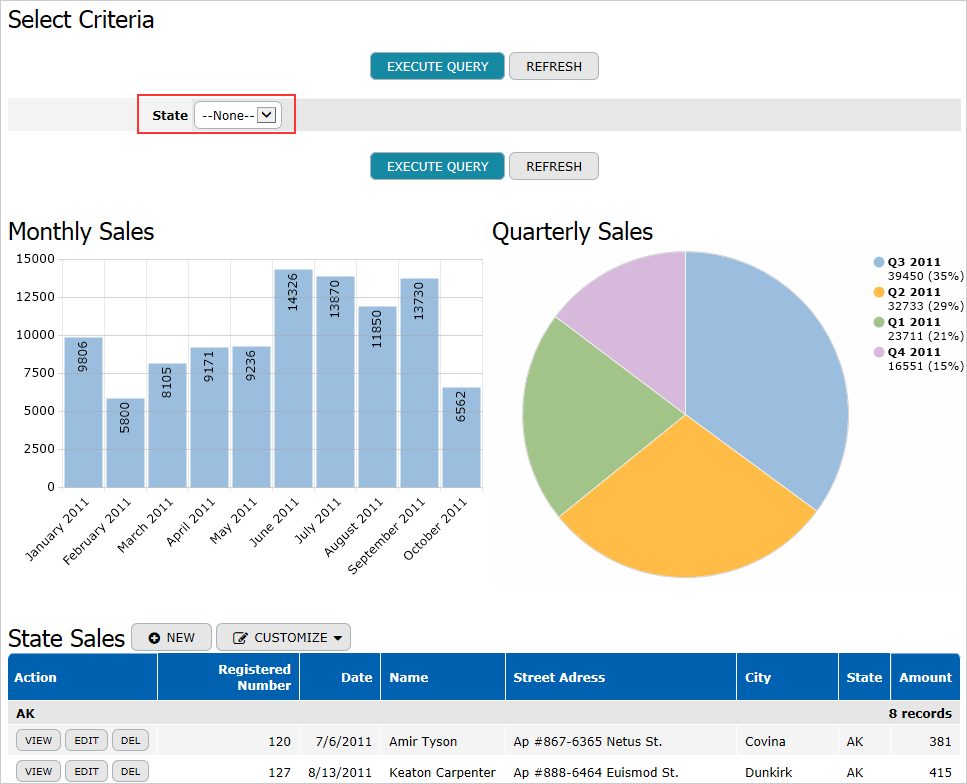Click the lower EXECUTE QUERY button
Screen dimensions: 967x784
pos(437,167)
